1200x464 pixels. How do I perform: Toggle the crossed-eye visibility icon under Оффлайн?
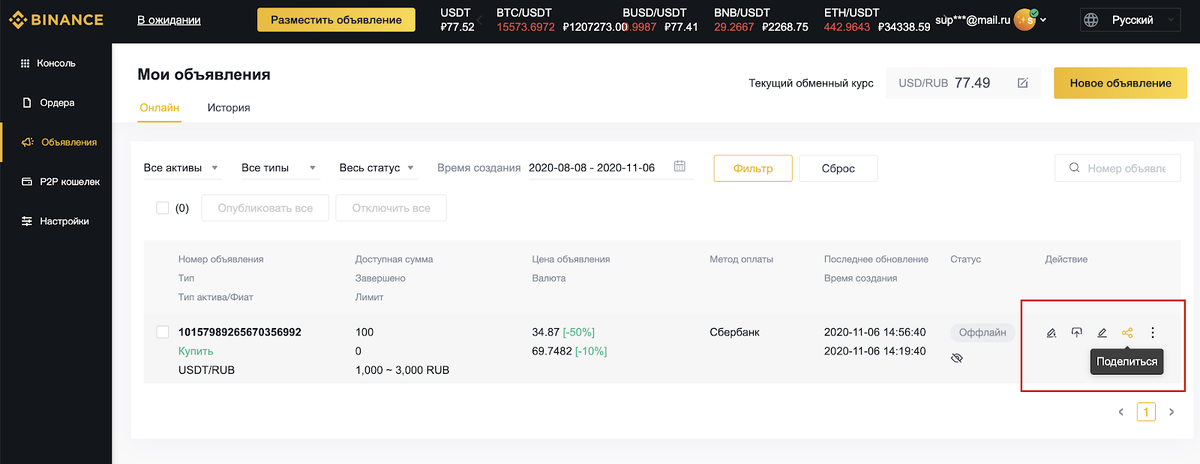(957, 357)
